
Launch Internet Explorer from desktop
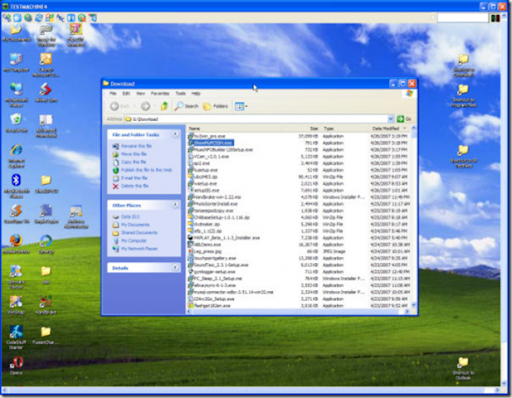point(16,155)
